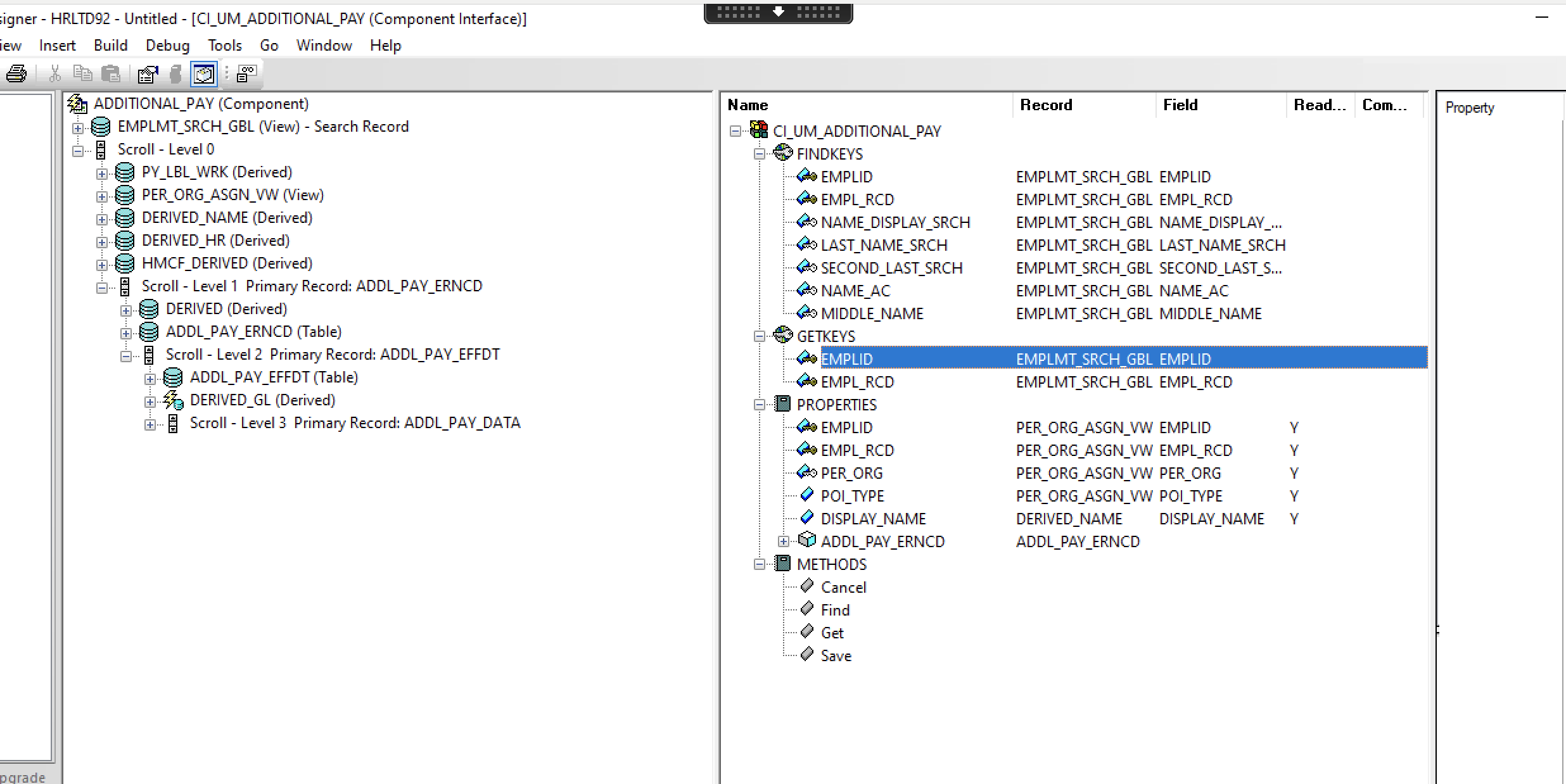Select the Save method

click(x=836, y=655)
